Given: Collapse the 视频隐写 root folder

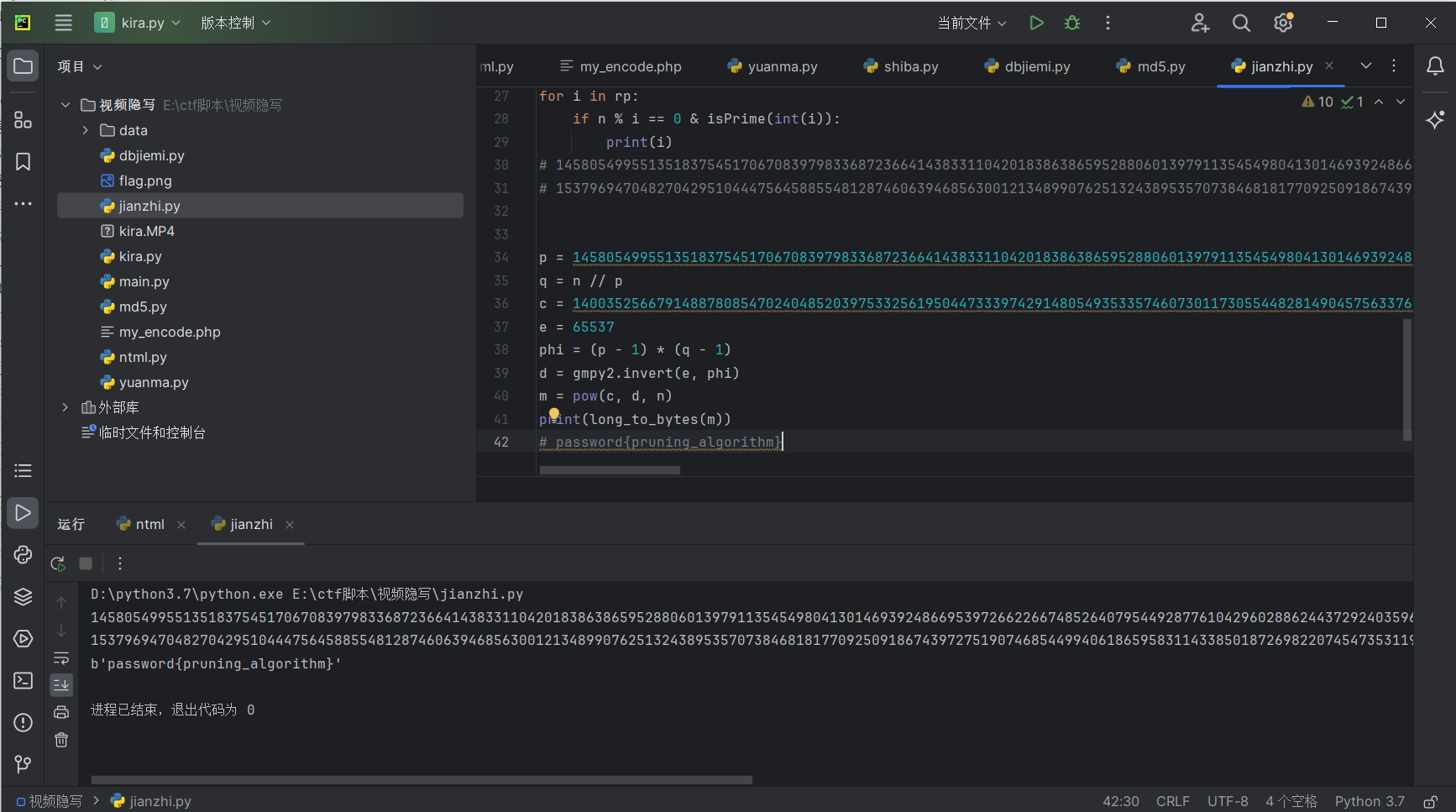Looking at the screenshot, I should point(65,105).
